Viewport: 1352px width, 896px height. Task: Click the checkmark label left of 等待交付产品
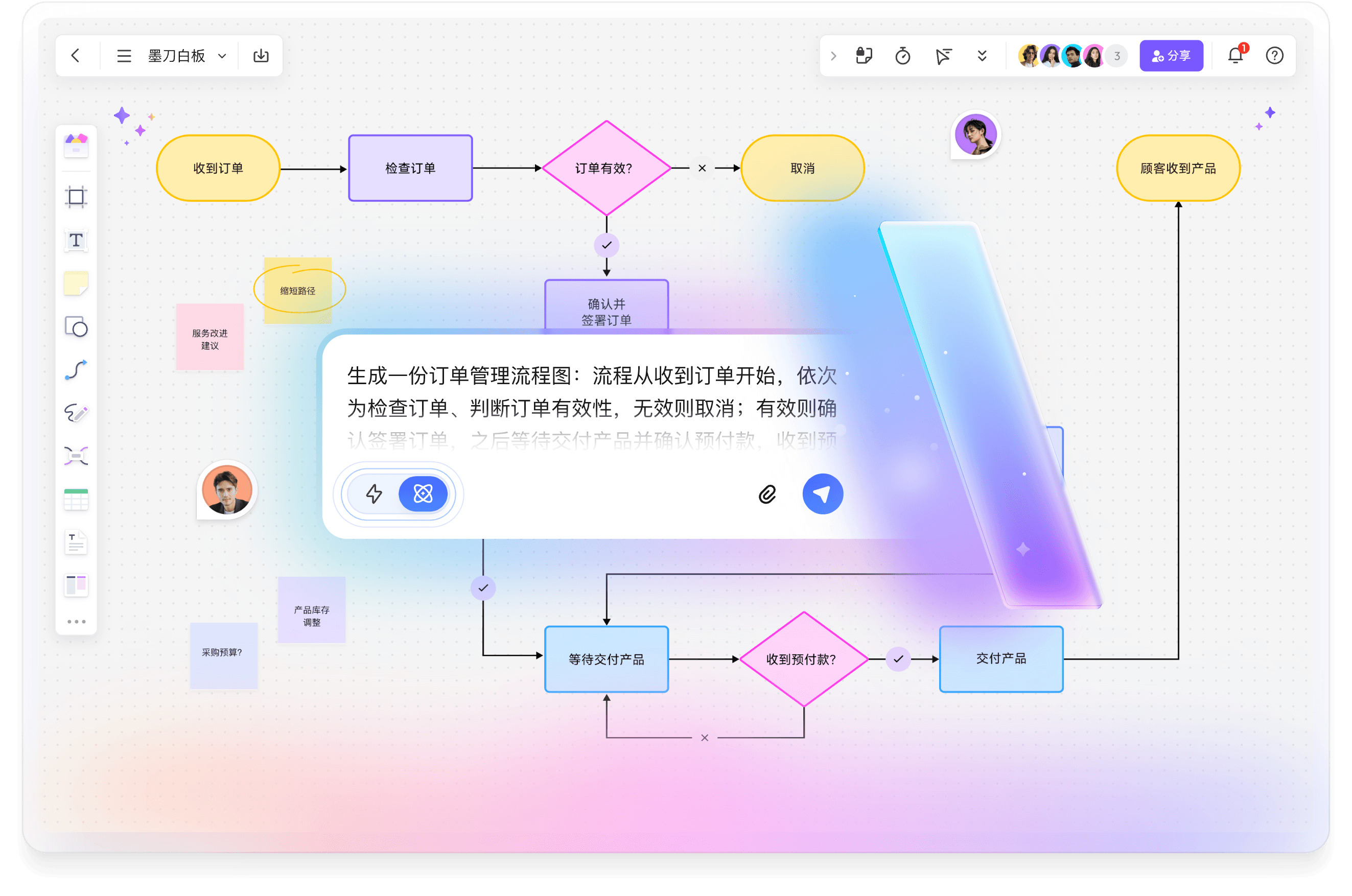click(483, 588)
